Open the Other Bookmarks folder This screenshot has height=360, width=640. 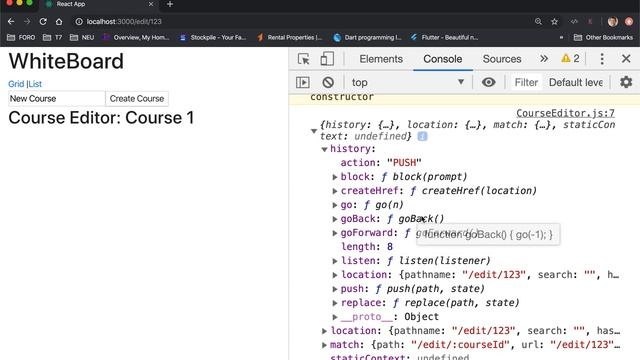(603, 38)
